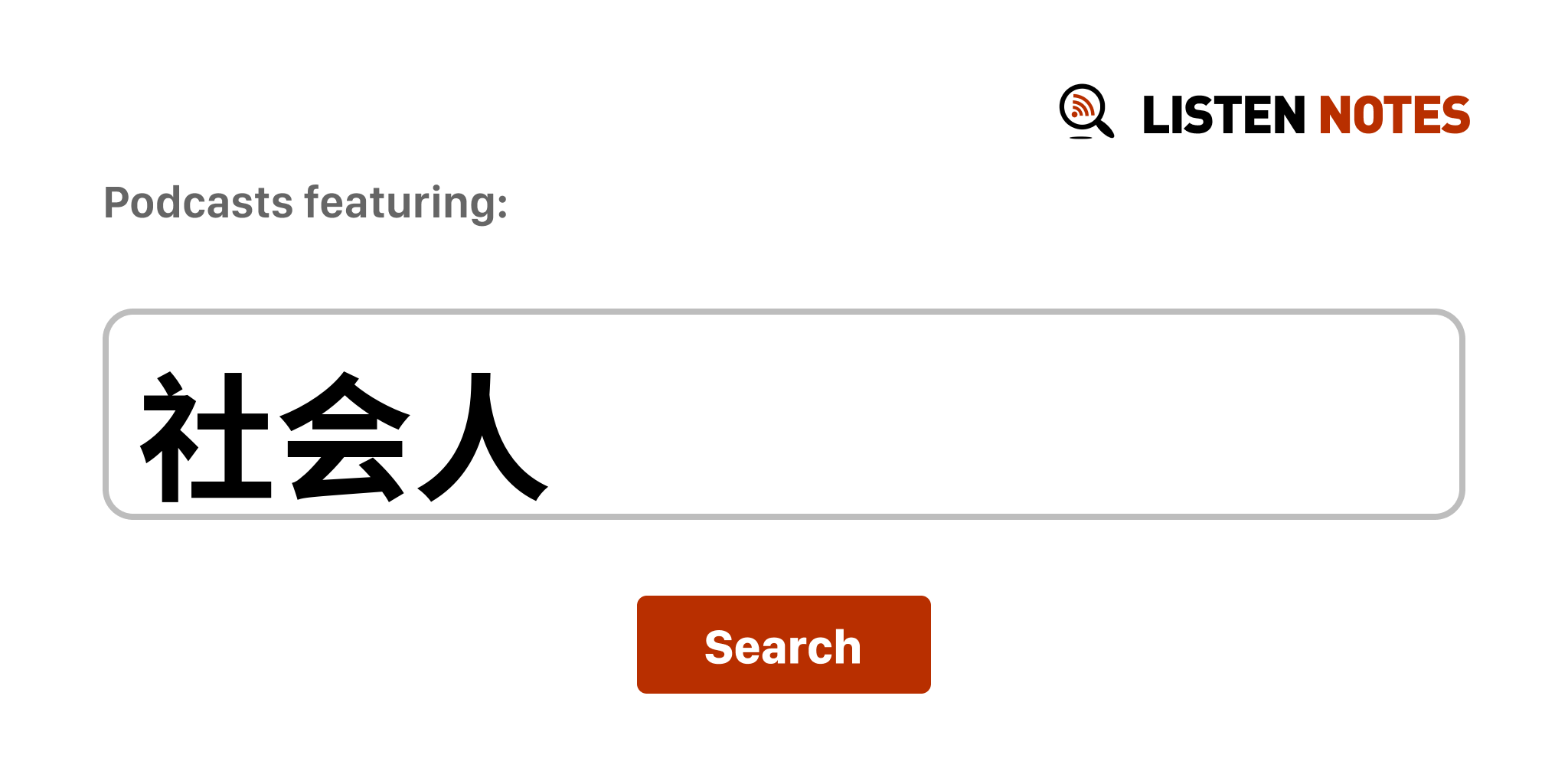Click the black LISTEN word in the logo
Screen dimensions: 1568x784
click(x=1223, y=115)
